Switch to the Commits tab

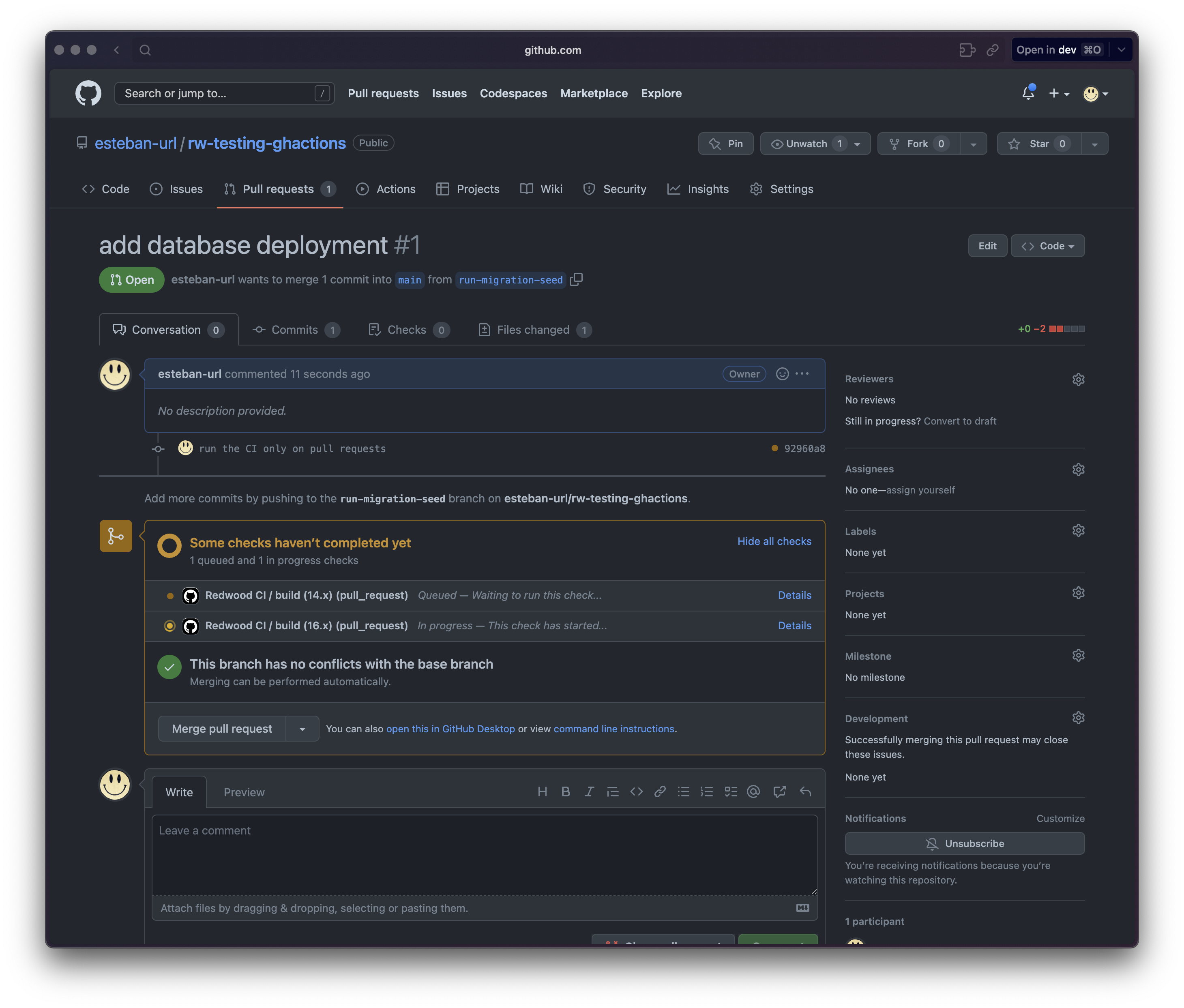click(x=296, y=330)
